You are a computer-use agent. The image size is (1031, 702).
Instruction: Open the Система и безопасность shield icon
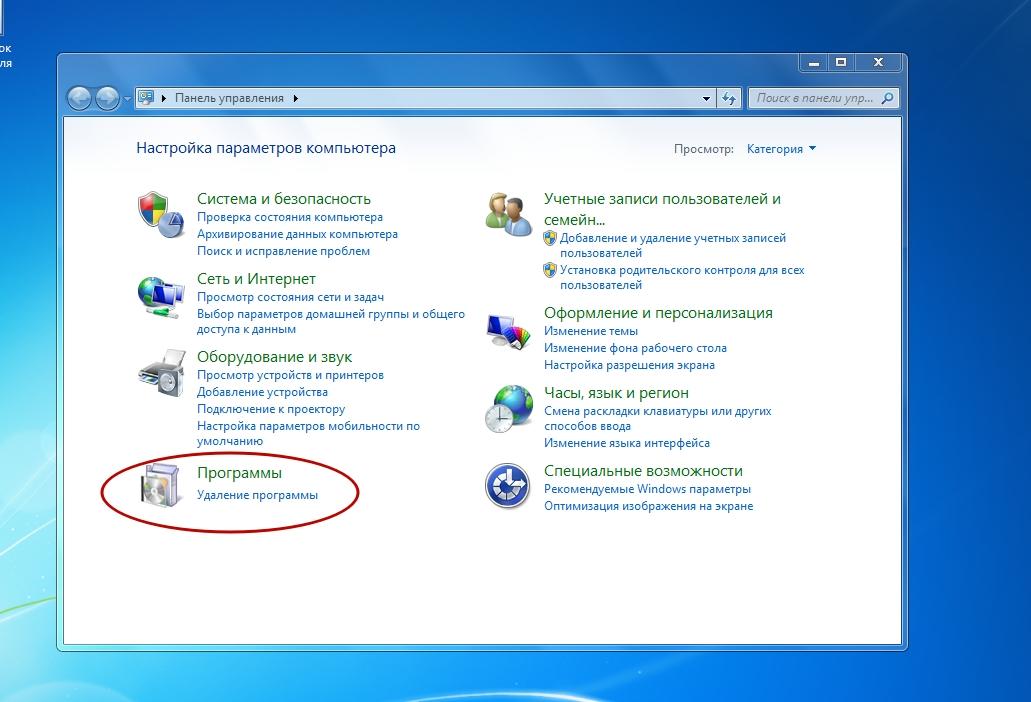click(x=160, y=214)
